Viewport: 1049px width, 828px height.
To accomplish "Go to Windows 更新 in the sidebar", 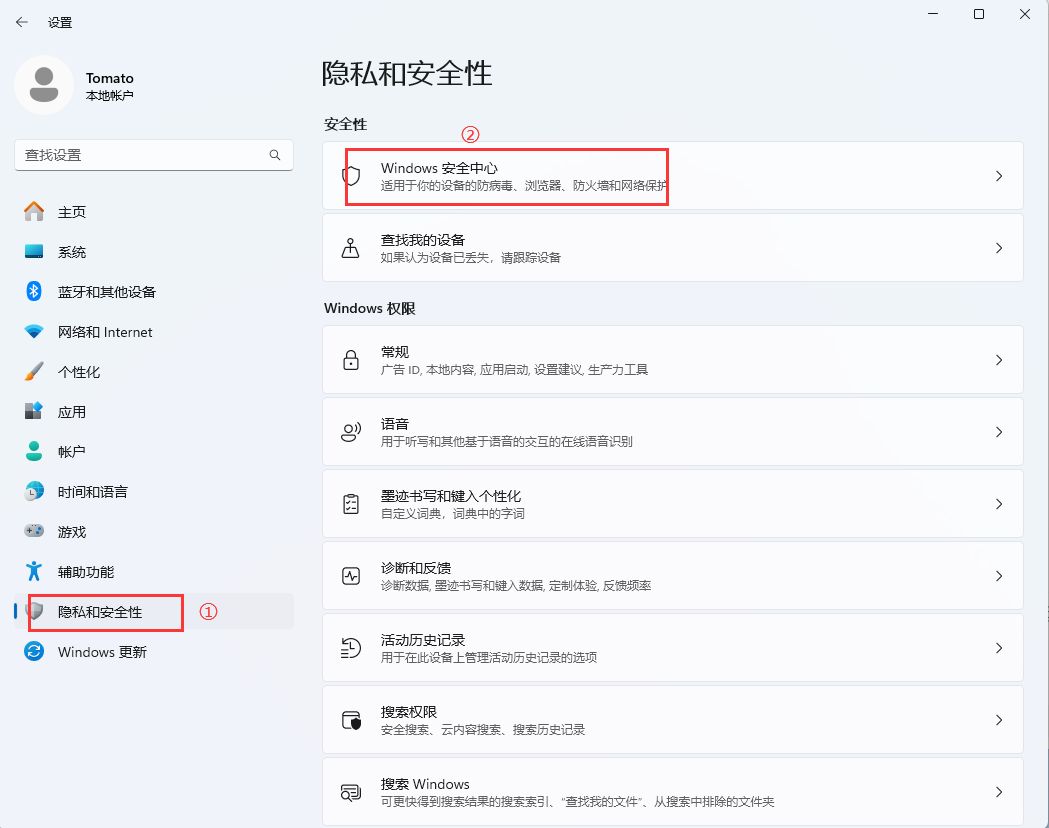I will point(102,652).
